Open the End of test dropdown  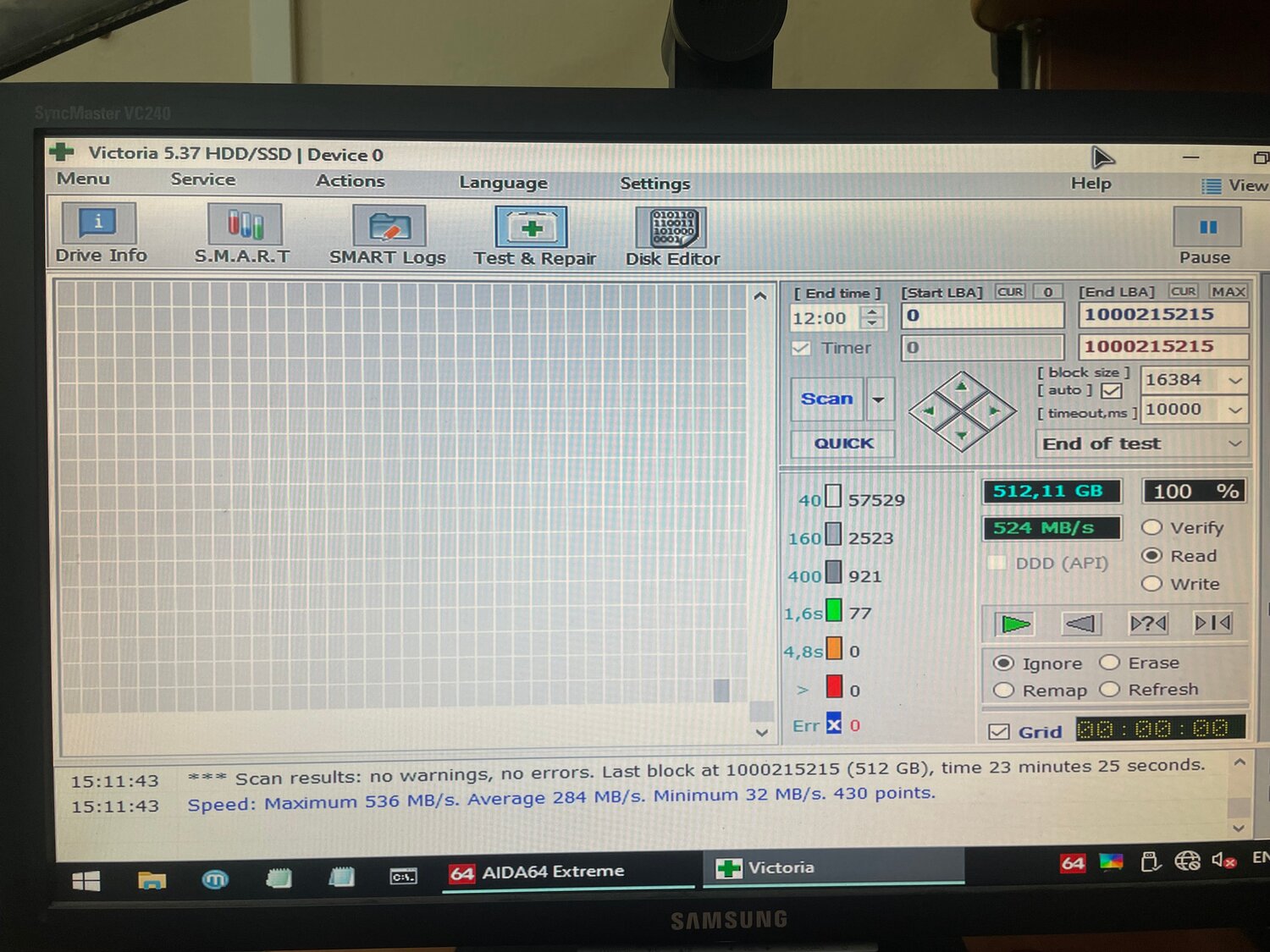tap(1142, 443)
